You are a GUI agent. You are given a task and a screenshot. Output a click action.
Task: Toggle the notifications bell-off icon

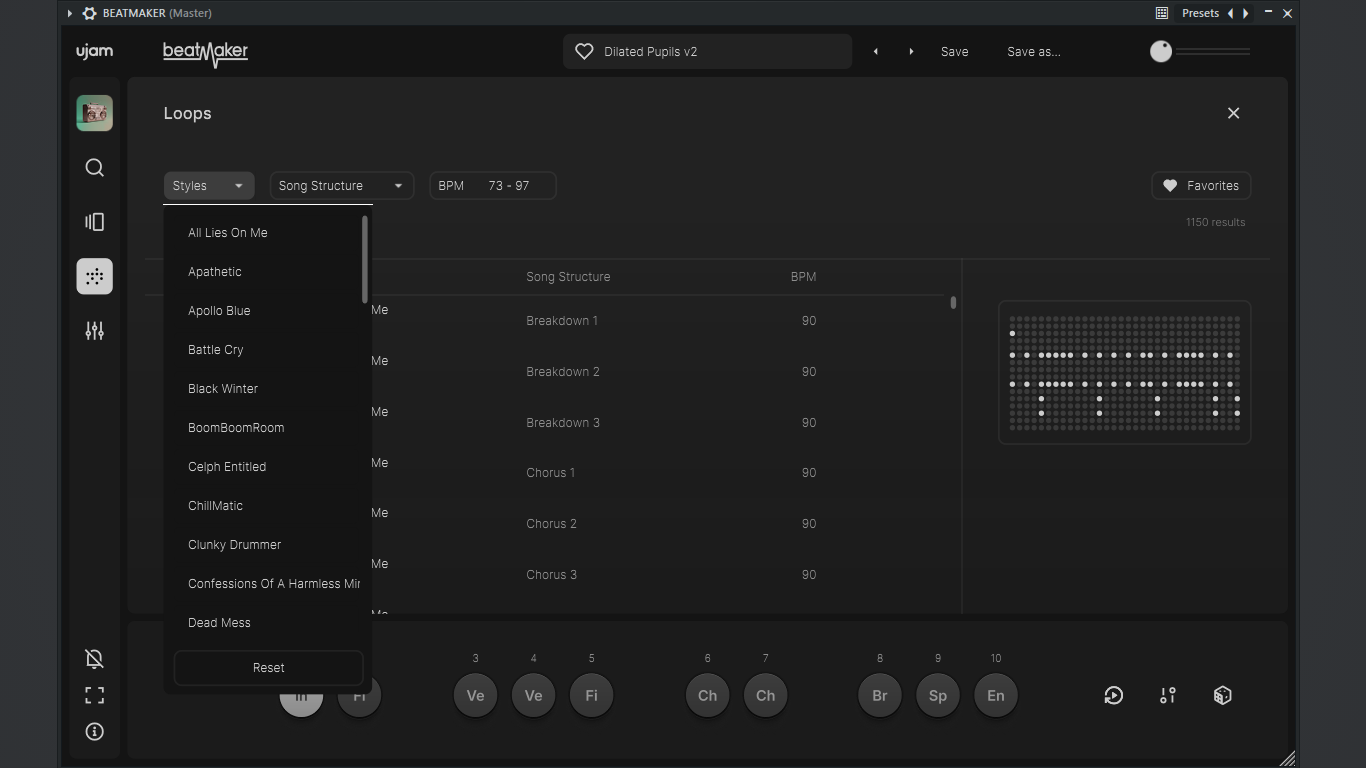[94, 659]
